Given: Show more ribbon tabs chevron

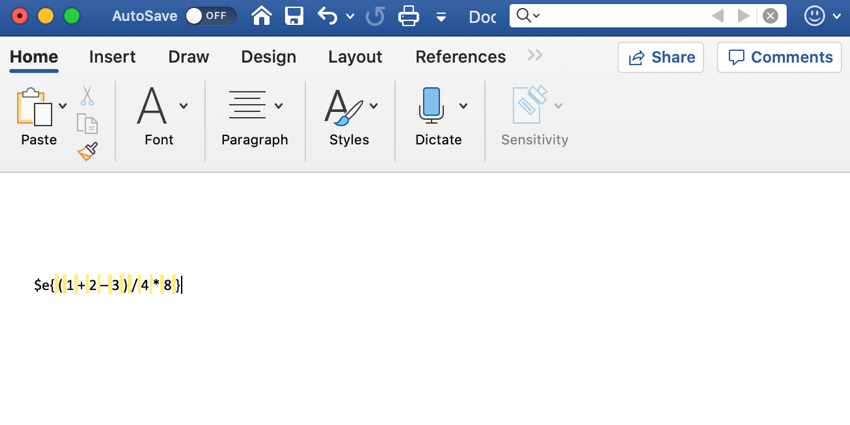Looking at the screenshot, I should click(x=535, y=55).
